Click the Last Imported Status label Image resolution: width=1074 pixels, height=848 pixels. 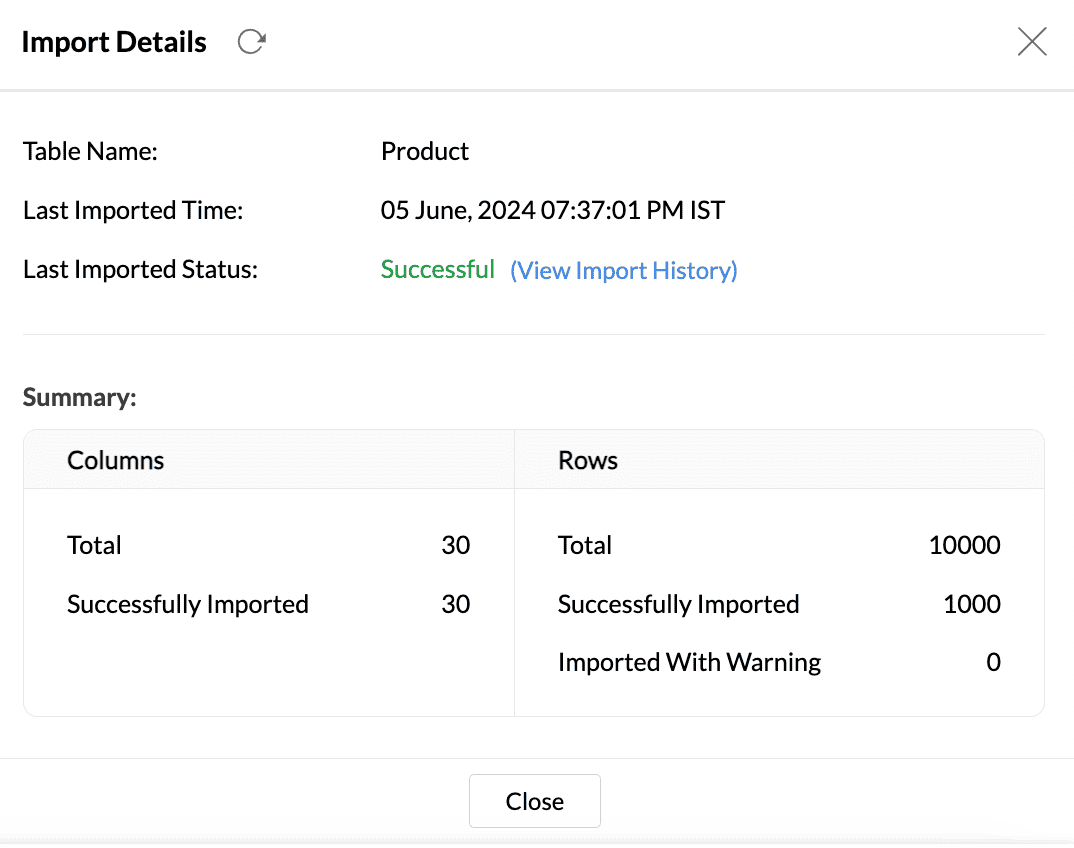140,270
